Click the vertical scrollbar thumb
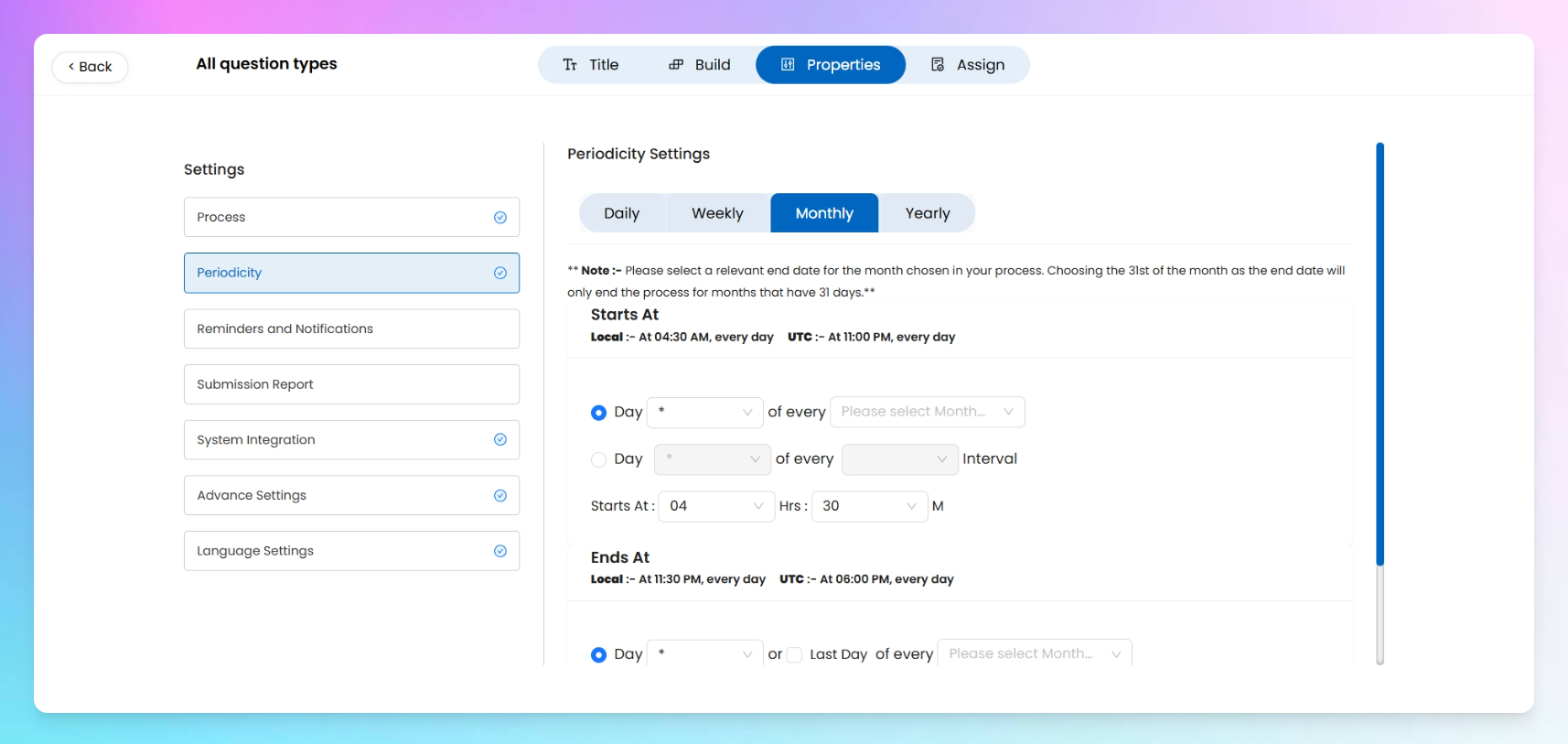The image size is (1568, 744). point(1380,354)
